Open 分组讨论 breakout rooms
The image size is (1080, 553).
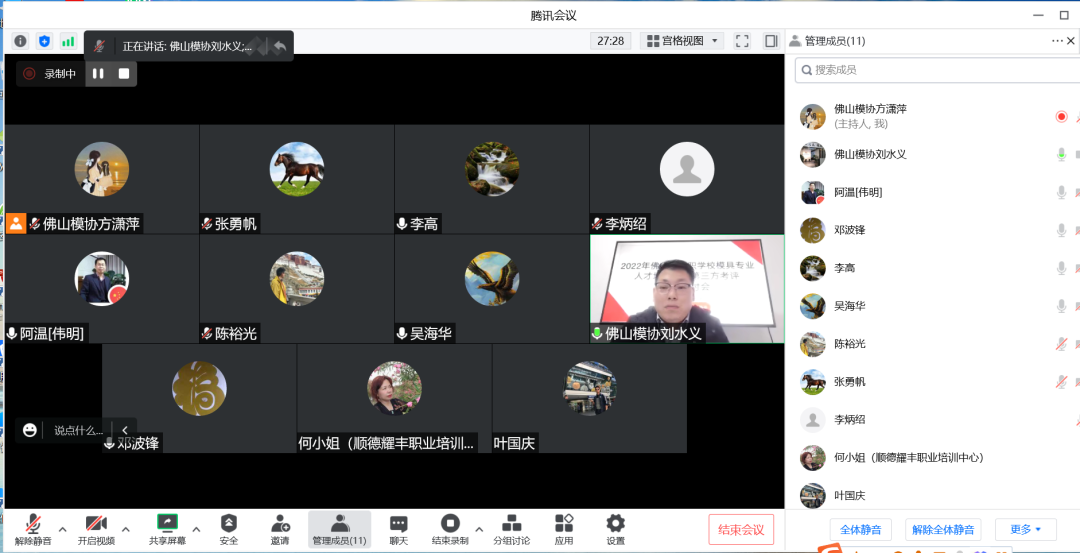click(511, 528)
